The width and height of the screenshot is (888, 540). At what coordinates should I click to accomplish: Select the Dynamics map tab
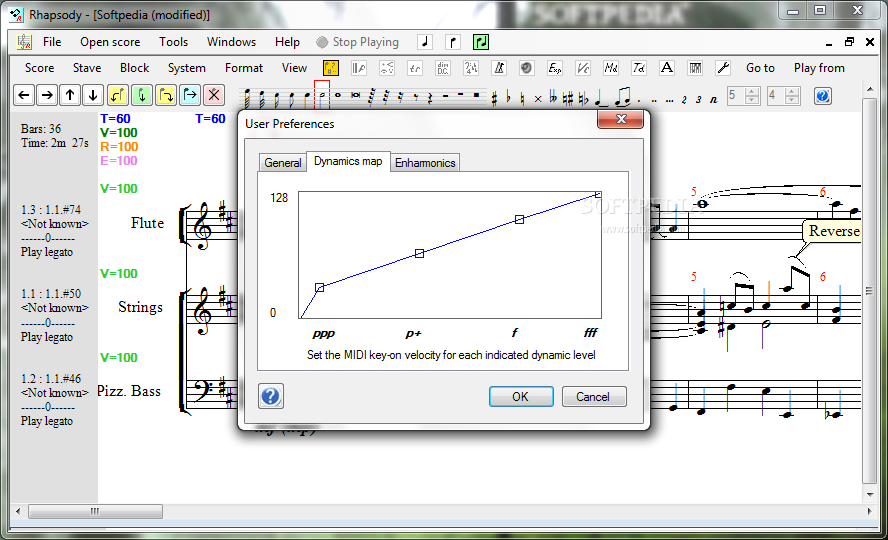click(348, 161)
